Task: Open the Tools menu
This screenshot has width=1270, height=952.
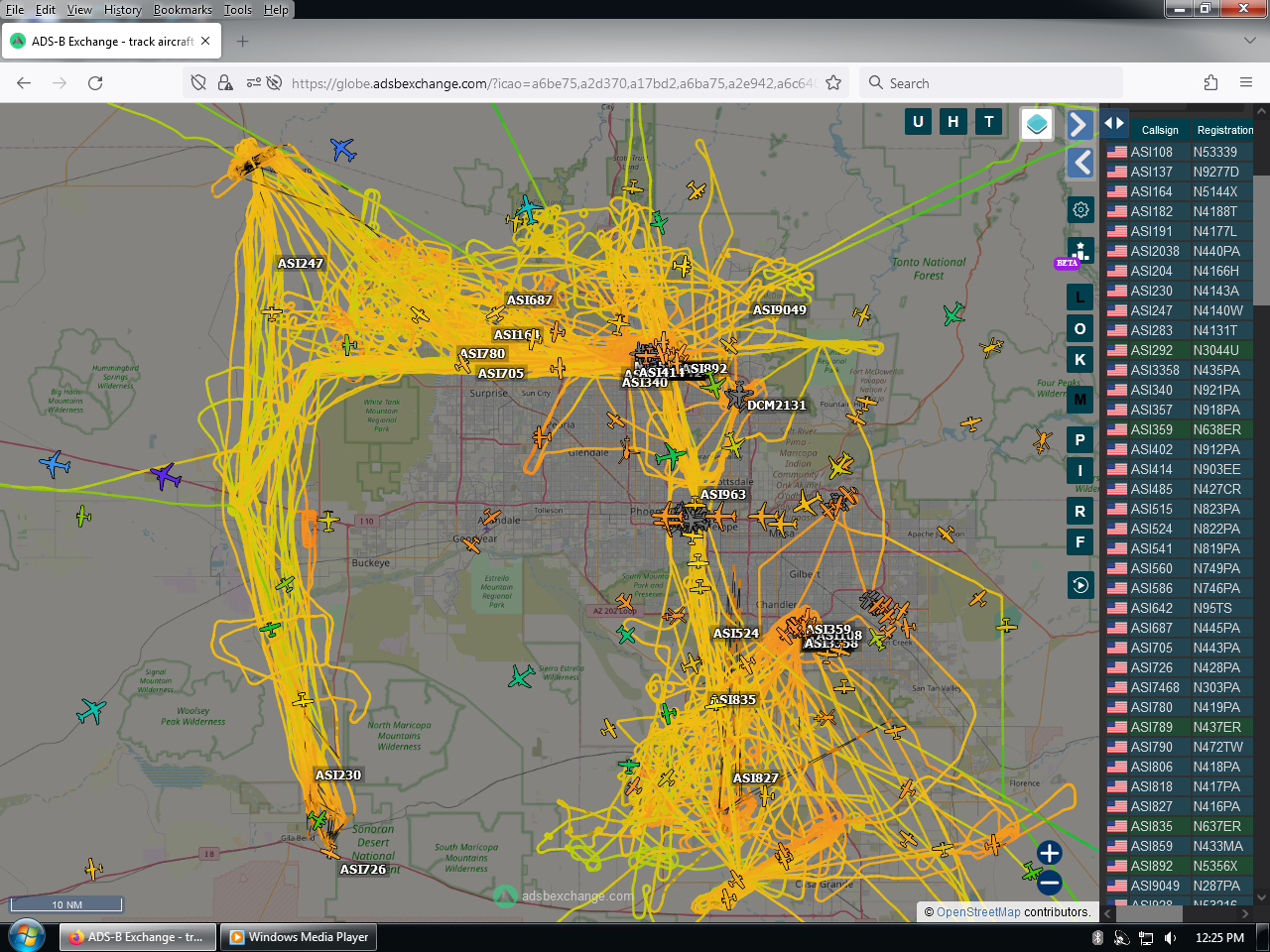Action: coord(238,10)
